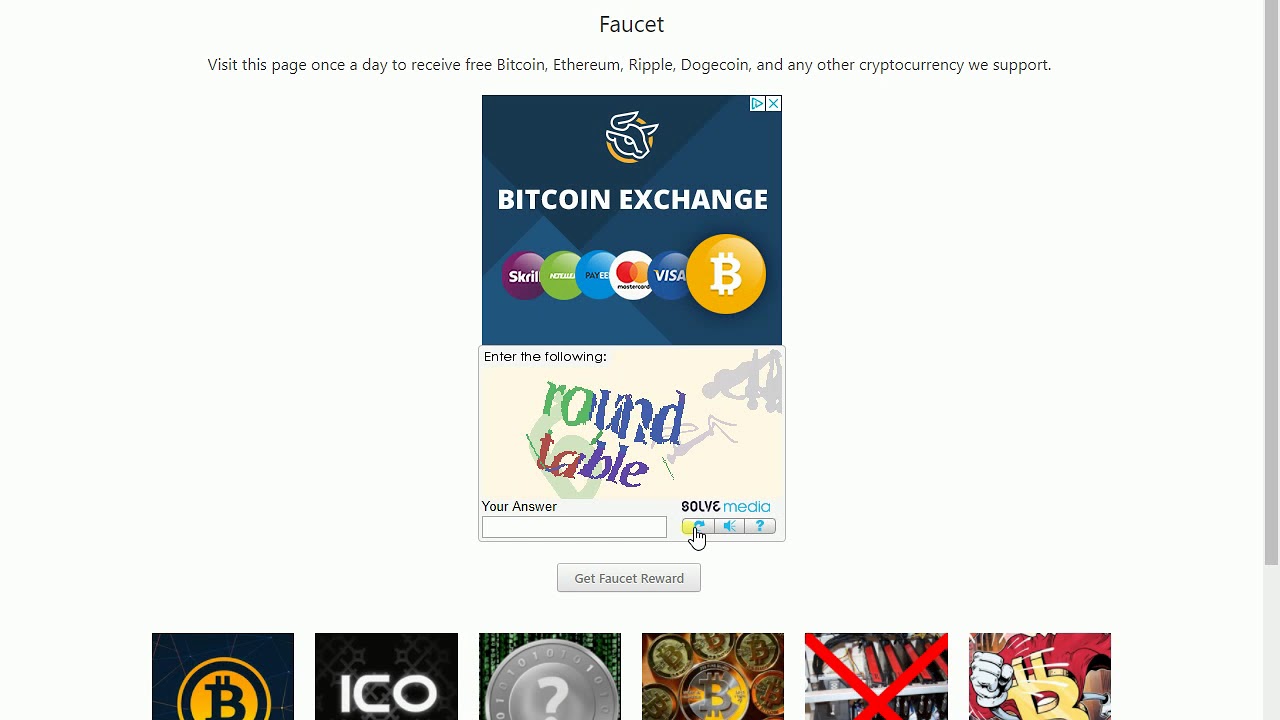Open captcha help question mark icon
The height and width of the screenshot is (720, 1280).
point(760,526)
